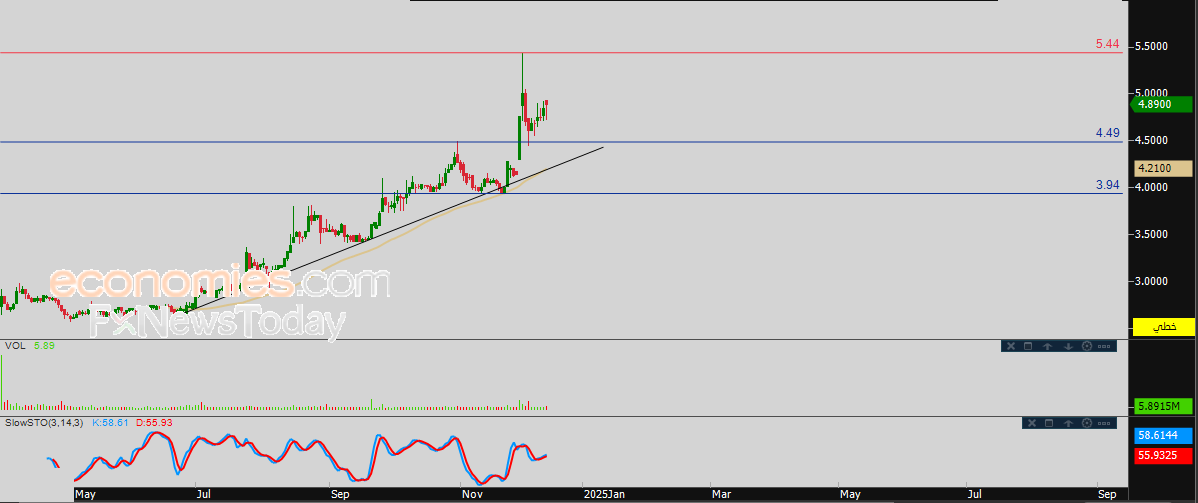
Task: Move the SlowSTO panel up
Action: coord(1068,423)
